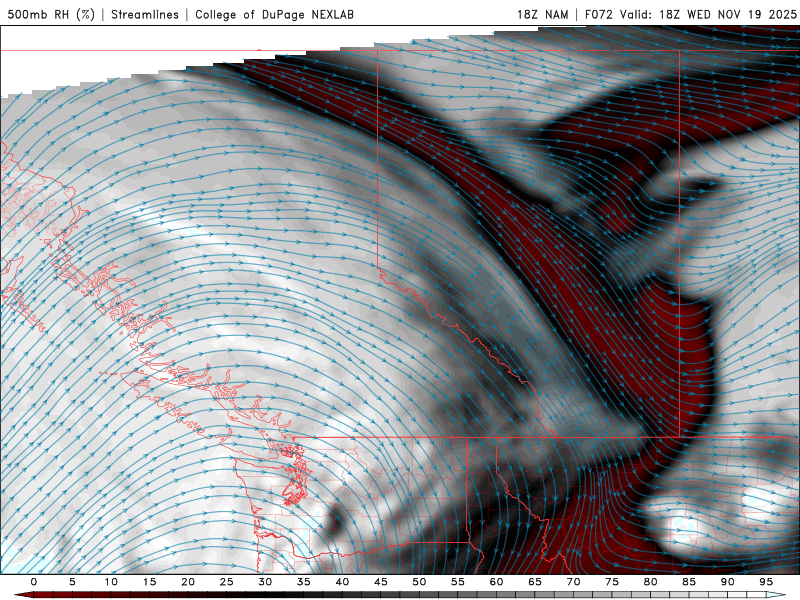Click the colorbar label "90"
Screen dimensions: 800x600
727,582
